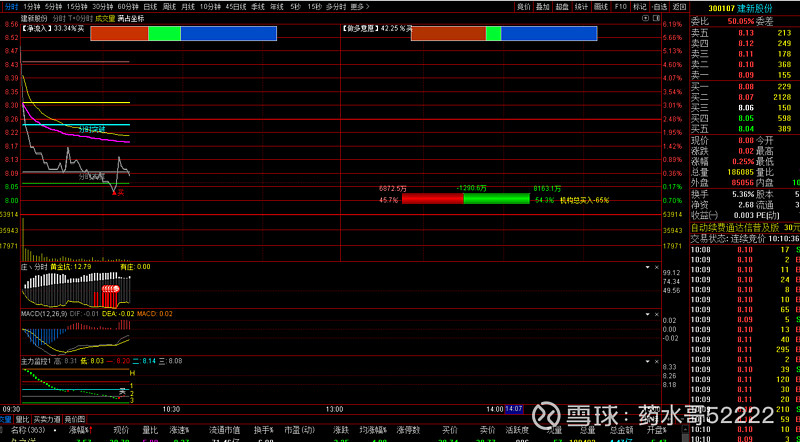800x442 pixels.
Task: Select the 10分钟 period tab
Action: (210, 7)
